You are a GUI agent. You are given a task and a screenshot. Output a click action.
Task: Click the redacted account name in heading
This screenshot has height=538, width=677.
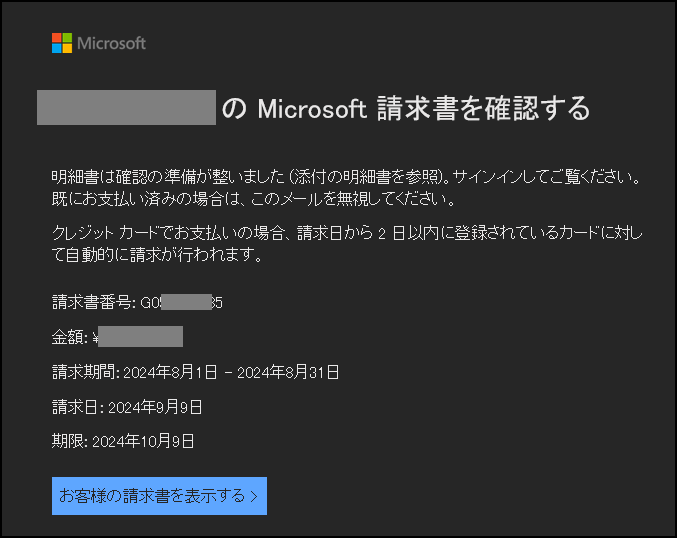click(127, 108)
